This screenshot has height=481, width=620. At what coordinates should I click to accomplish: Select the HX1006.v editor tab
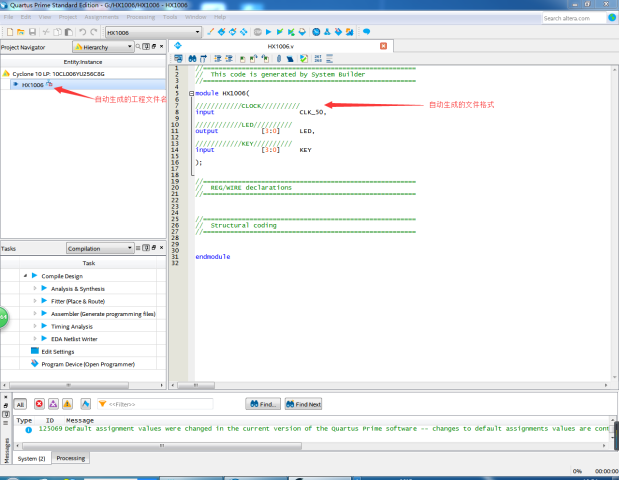280,46
